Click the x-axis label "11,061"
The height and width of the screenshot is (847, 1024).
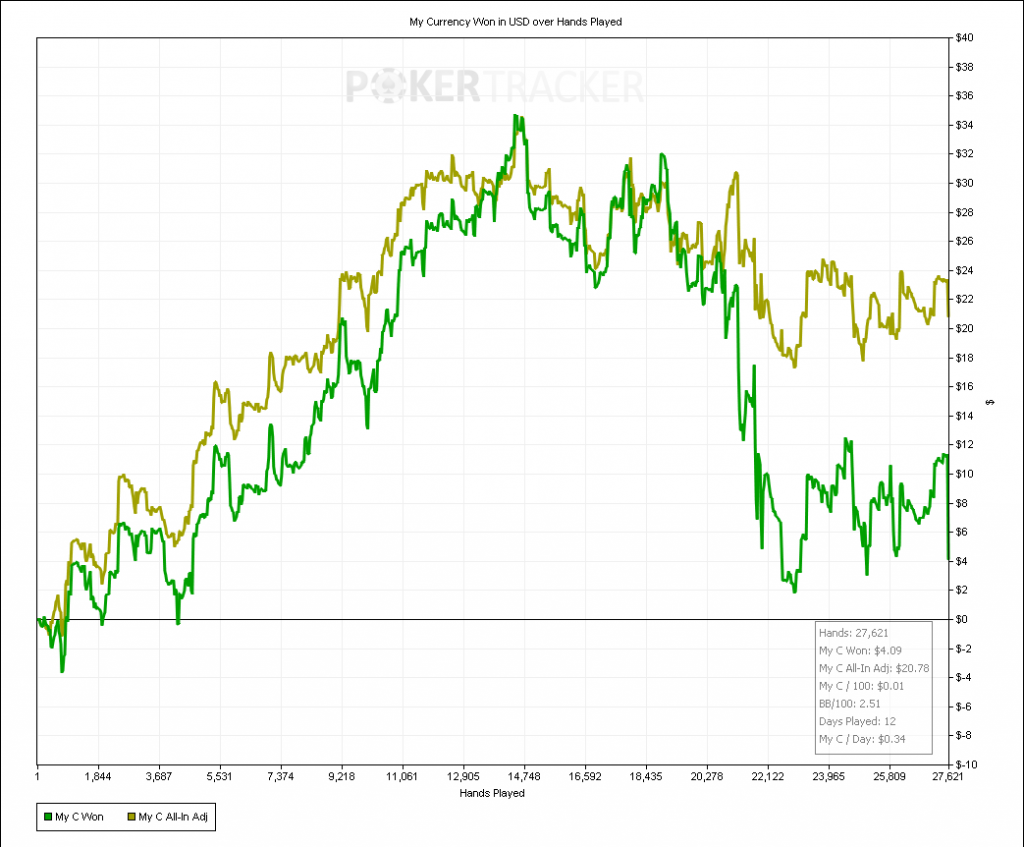point(402,776)
